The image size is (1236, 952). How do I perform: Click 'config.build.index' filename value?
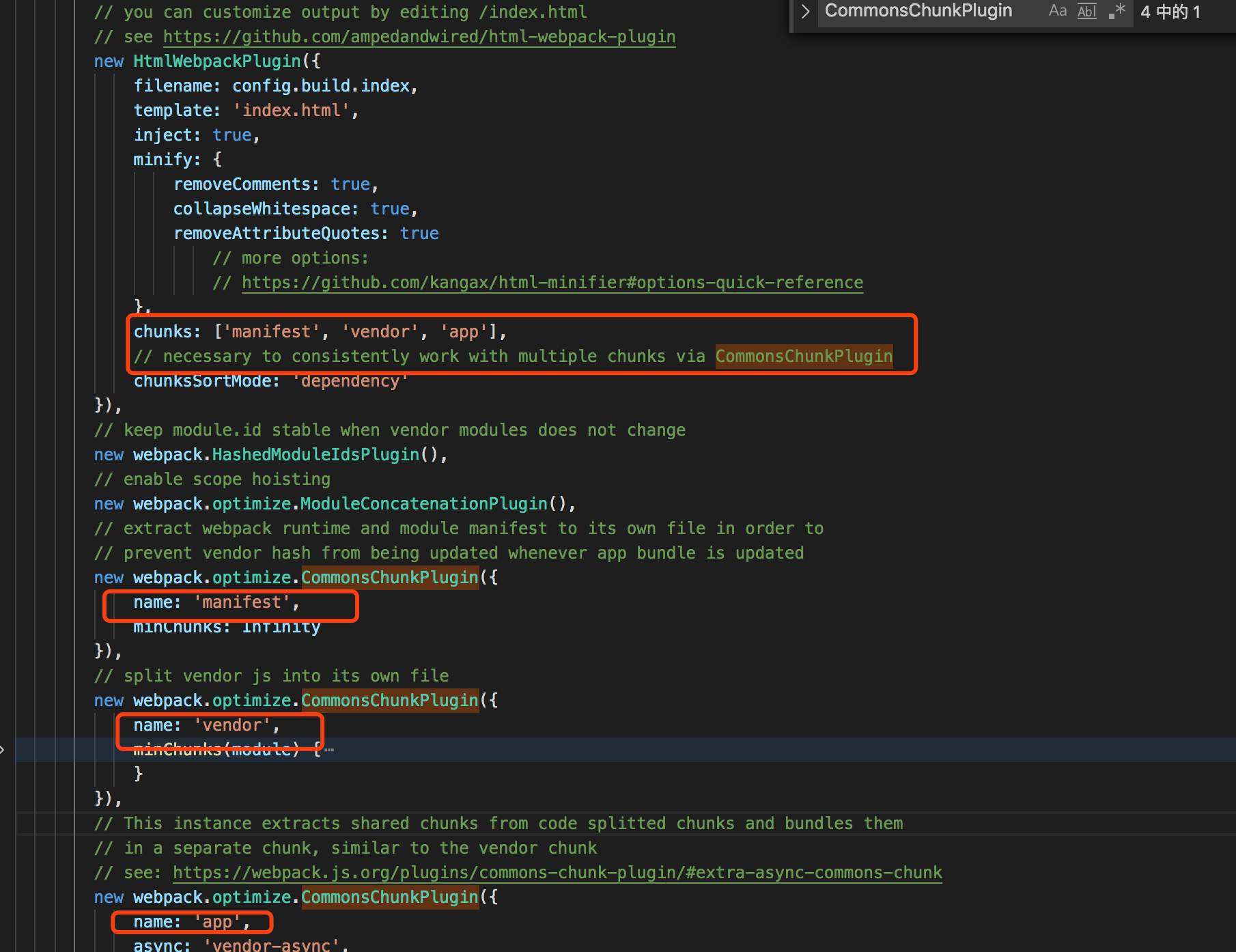click(321, 86)
